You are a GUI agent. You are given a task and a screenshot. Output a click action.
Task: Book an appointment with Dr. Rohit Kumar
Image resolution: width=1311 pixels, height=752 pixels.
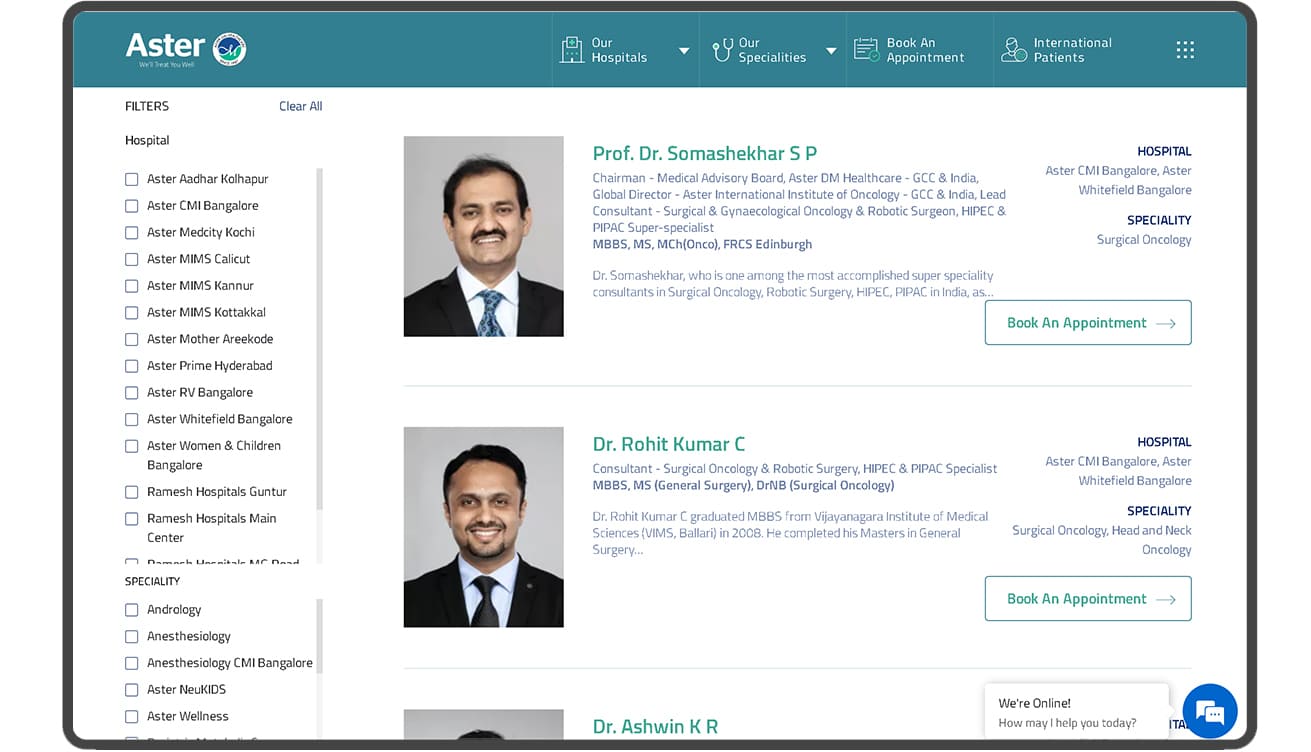[x=1088, y=599]
